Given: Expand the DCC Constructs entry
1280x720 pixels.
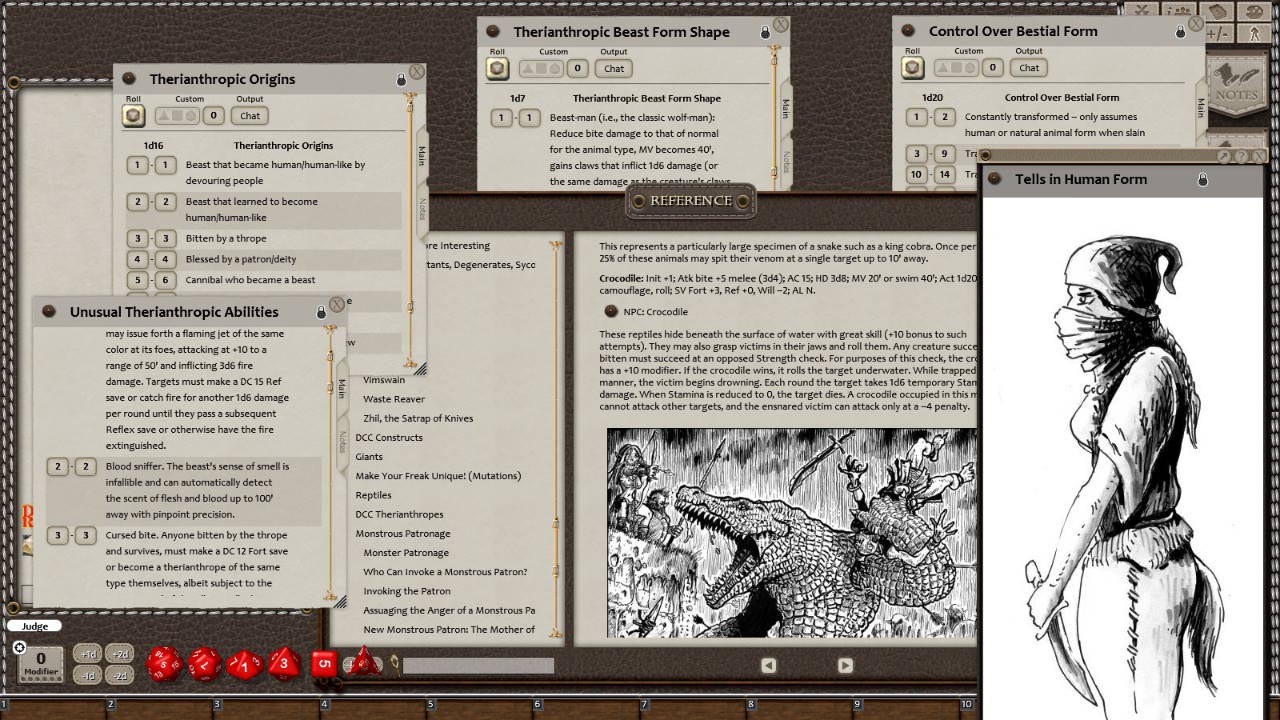Looking at the screenshot, I should [x=389, y=437].
